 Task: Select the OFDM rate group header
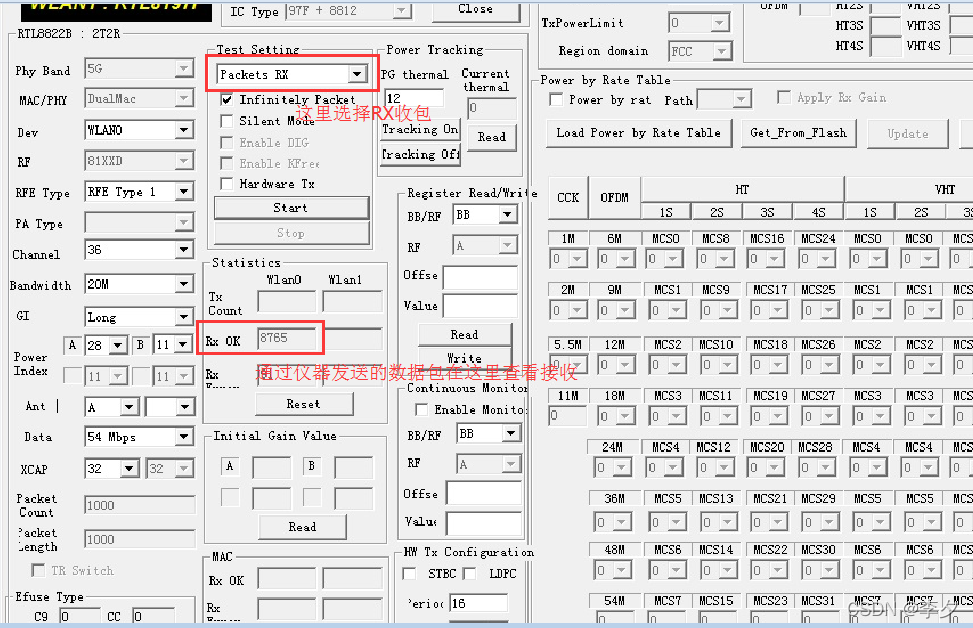[614, 198]
